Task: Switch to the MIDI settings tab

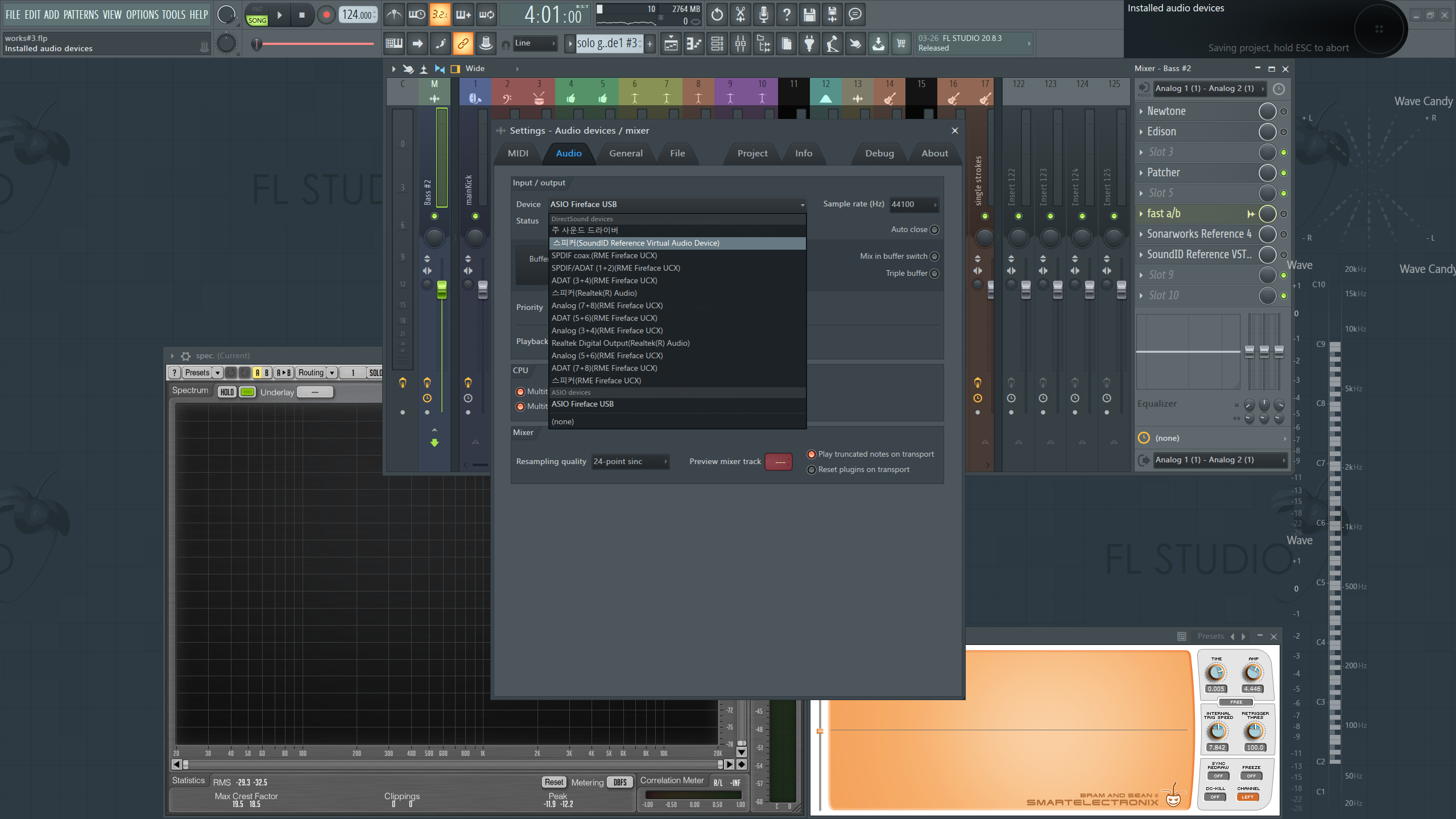Action: tap(518, 154)
